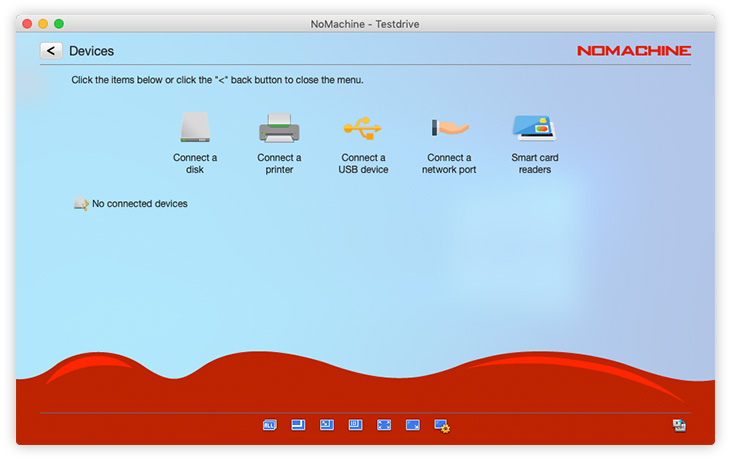Close the window with the red button
Image resolution: width=730 pixels, height=458 pixels.
point(27,23)
